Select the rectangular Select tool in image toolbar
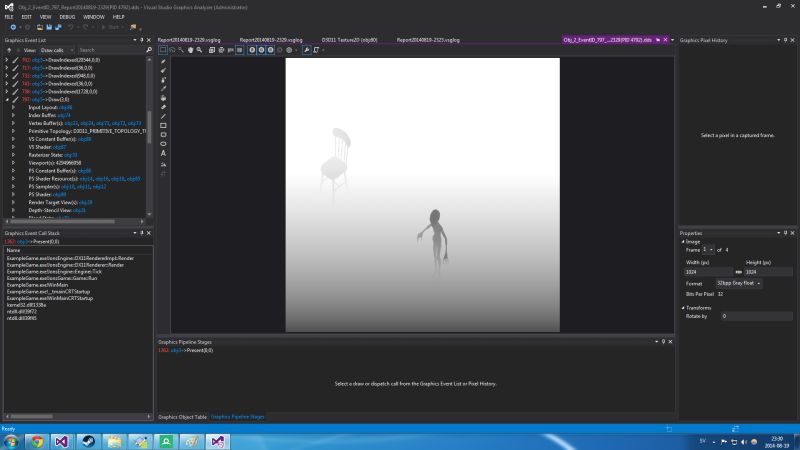Screen dimensions: 800x450 point(163,50)
